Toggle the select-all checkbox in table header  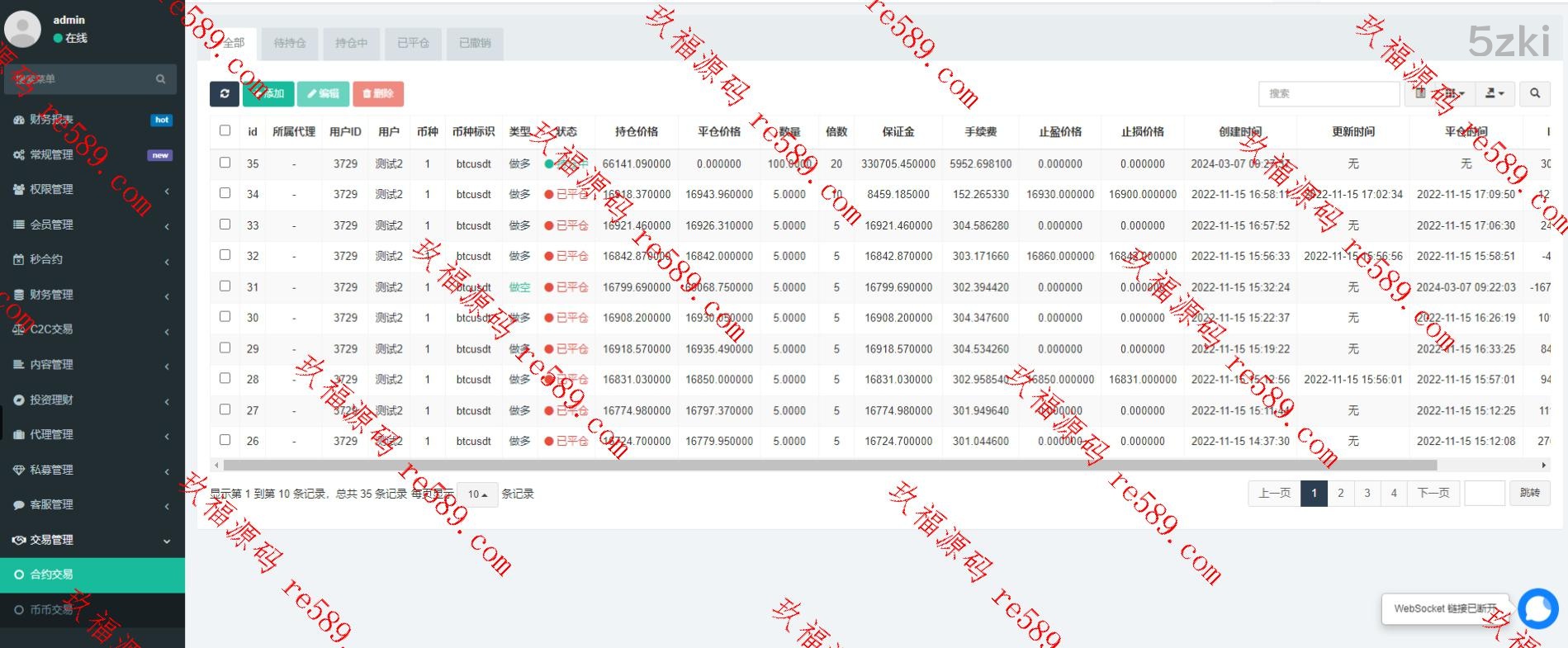225,130
